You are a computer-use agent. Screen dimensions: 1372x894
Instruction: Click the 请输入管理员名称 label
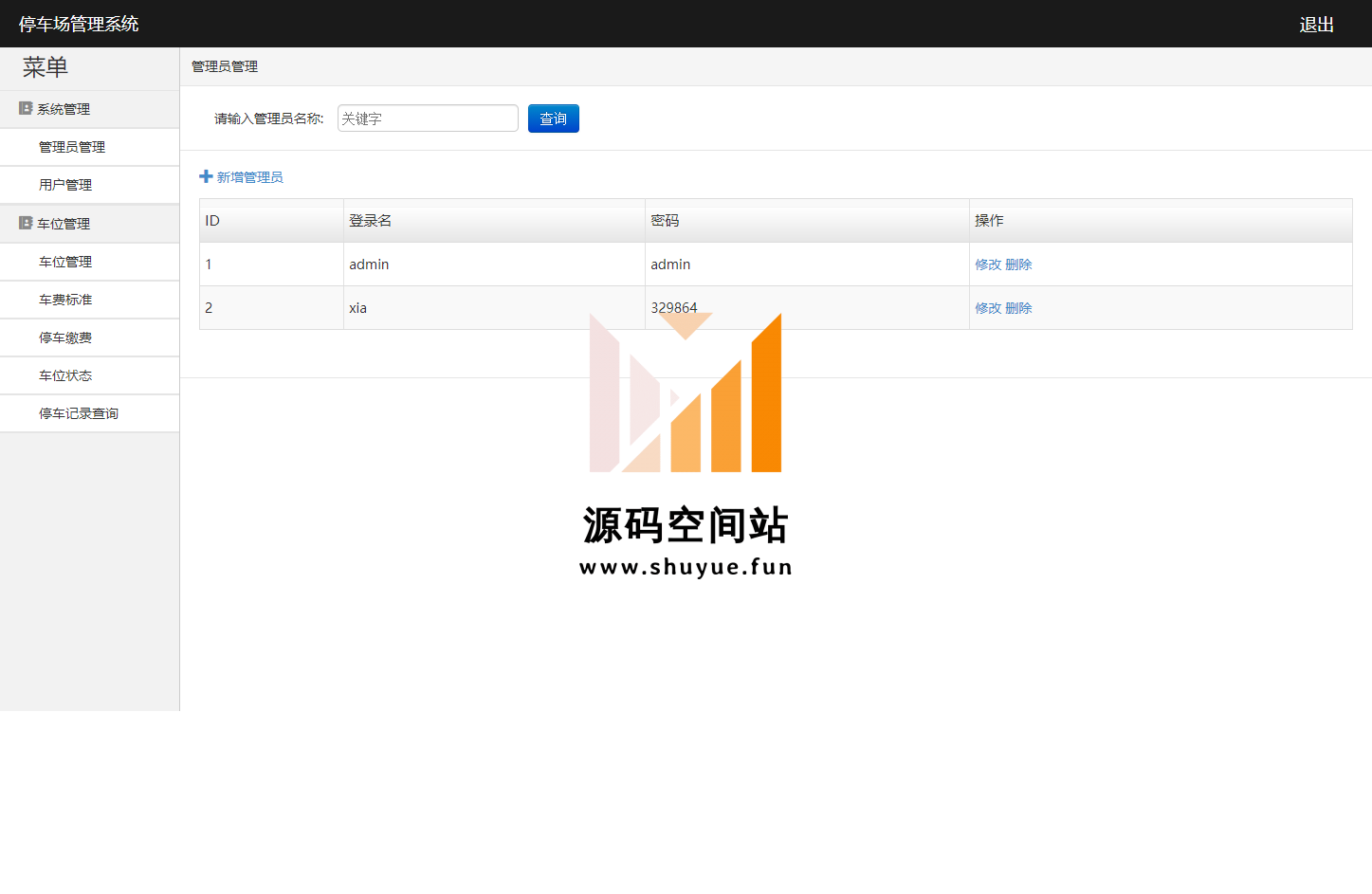[269, 119]
